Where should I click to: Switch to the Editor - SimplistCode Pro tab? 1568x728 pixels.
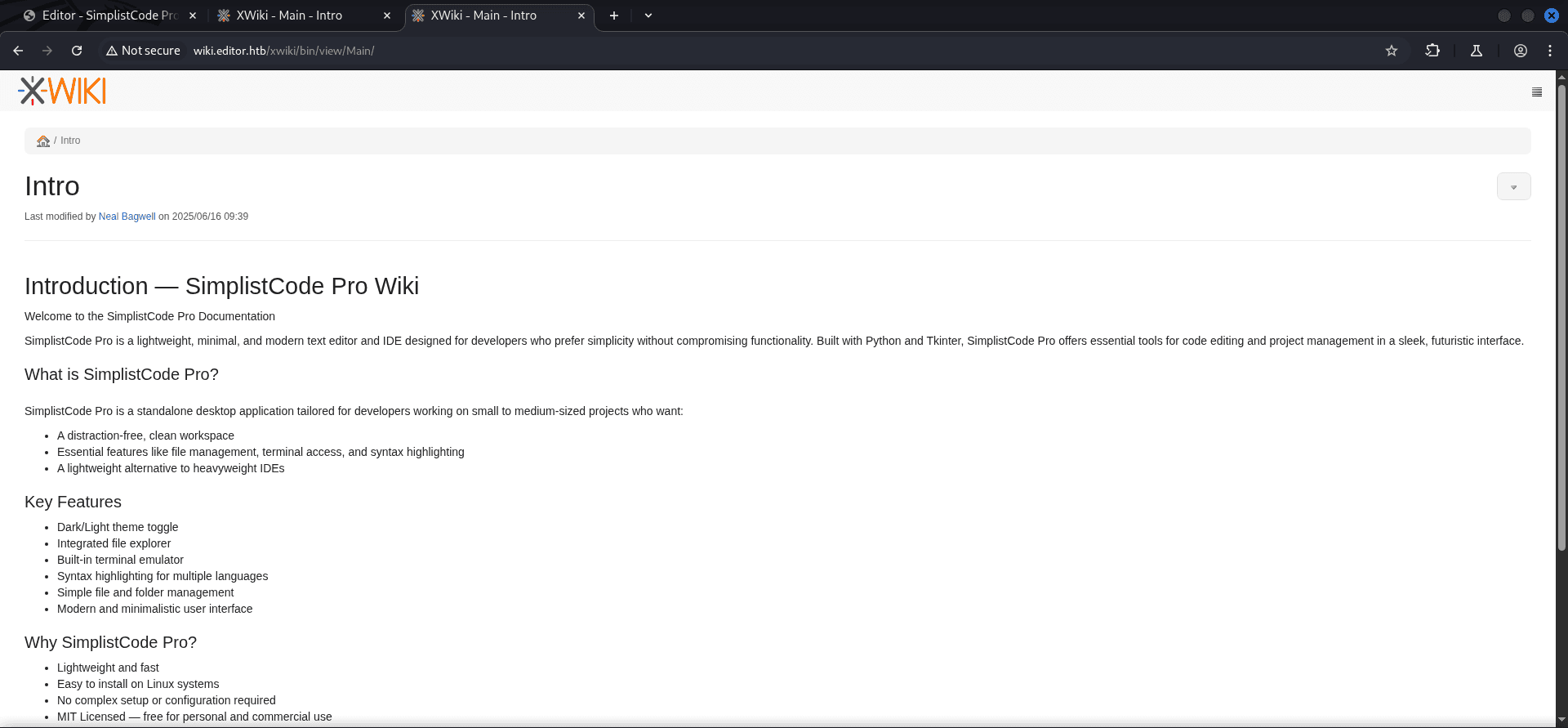pyautogui.click(x=110, y=16)
